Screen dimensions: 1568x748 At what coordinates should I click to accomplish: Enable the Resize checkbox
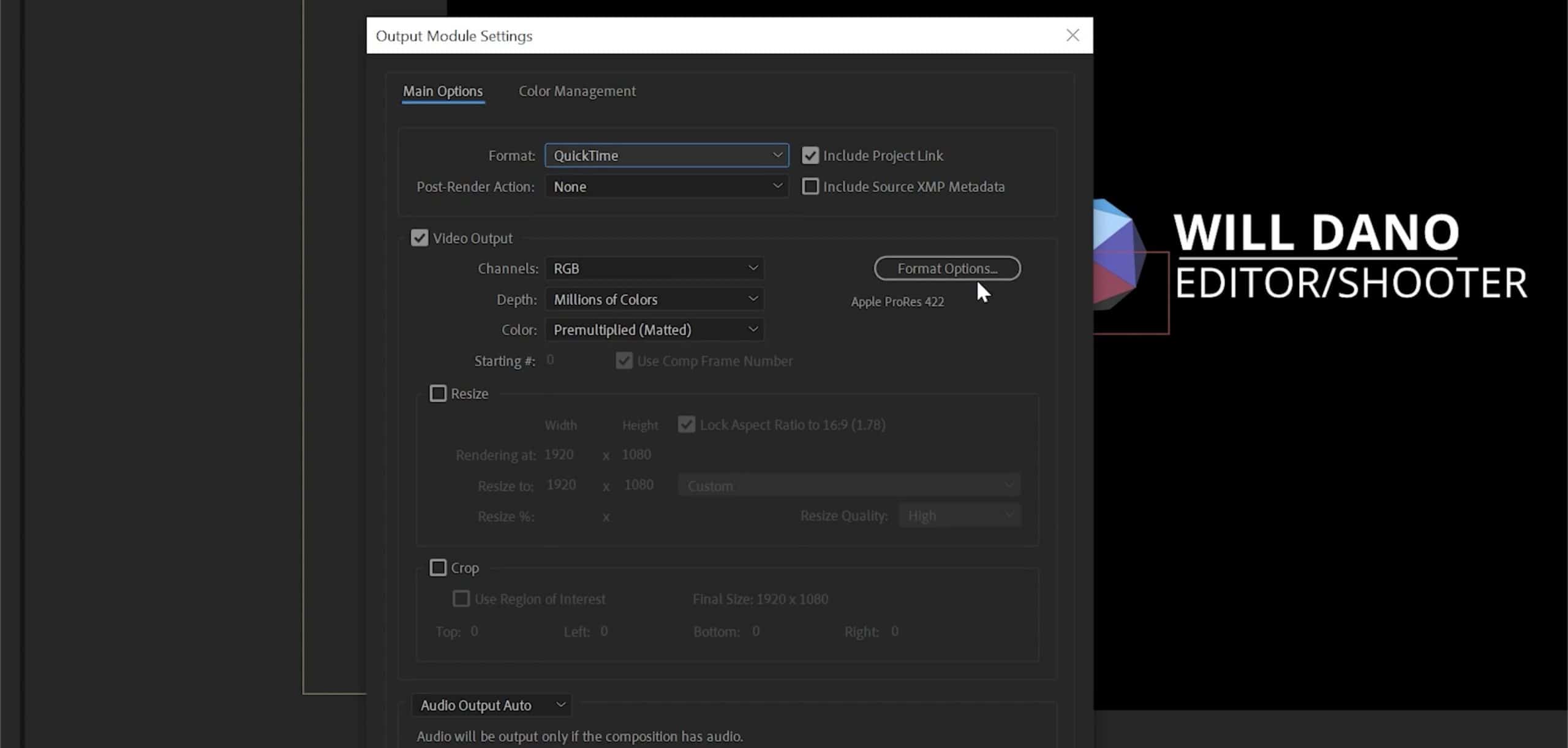(x=438, y=393)
